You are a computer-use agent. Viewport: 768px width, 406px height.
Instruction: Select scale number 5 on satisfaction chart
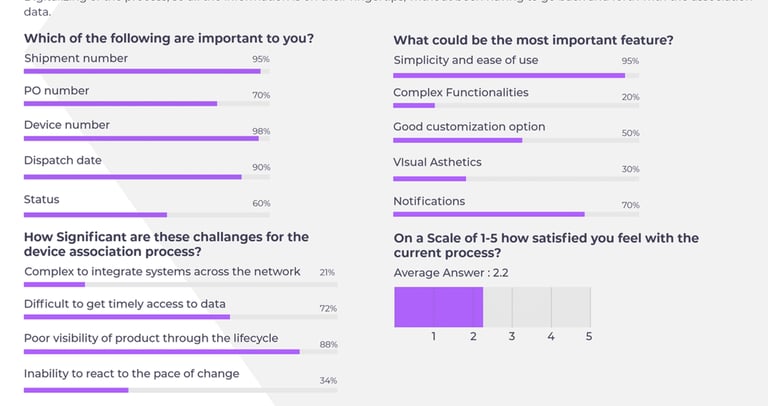pyautogui.click(x=589, y=337)
